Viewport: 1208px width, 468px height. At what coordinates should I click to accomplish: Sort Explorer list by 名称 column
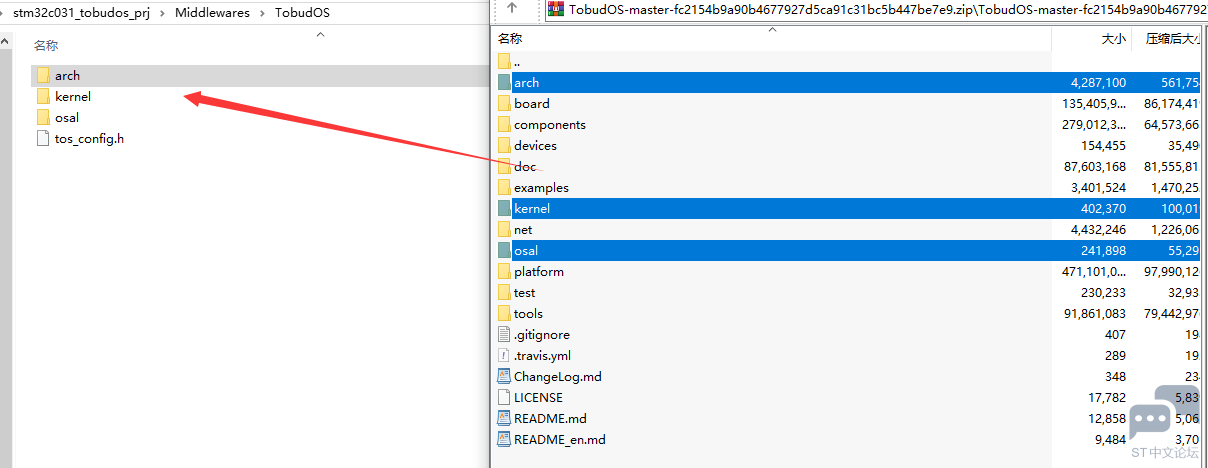pyautogui.click(x=47, y=45)
